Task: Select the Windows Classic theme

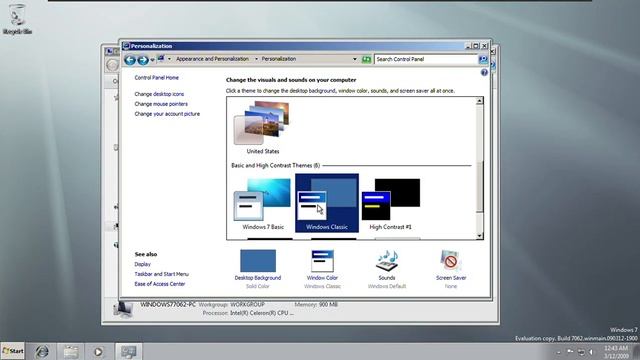Action: 327,203
